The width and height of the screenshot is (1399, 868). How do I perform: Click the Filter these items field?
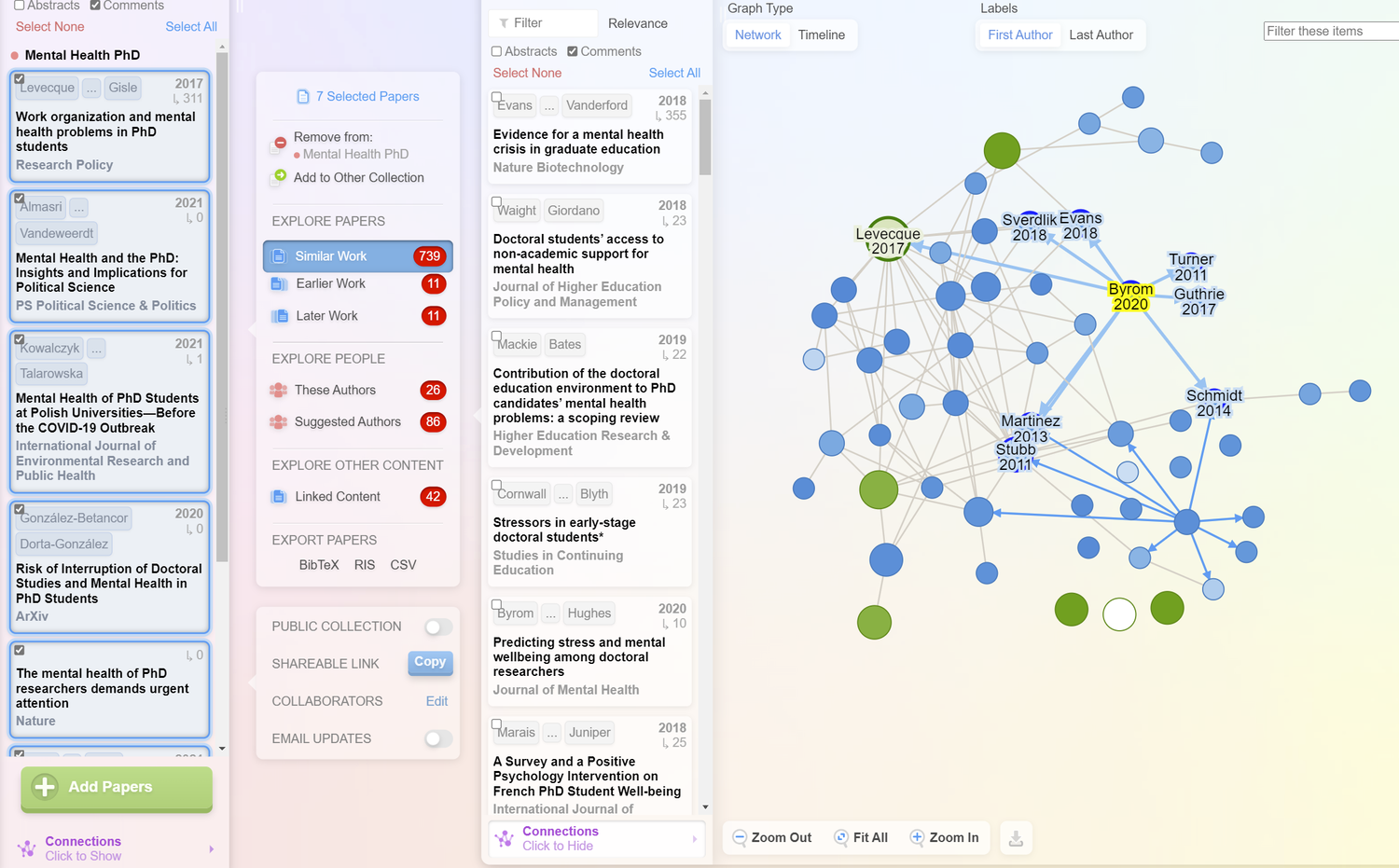1331,31
